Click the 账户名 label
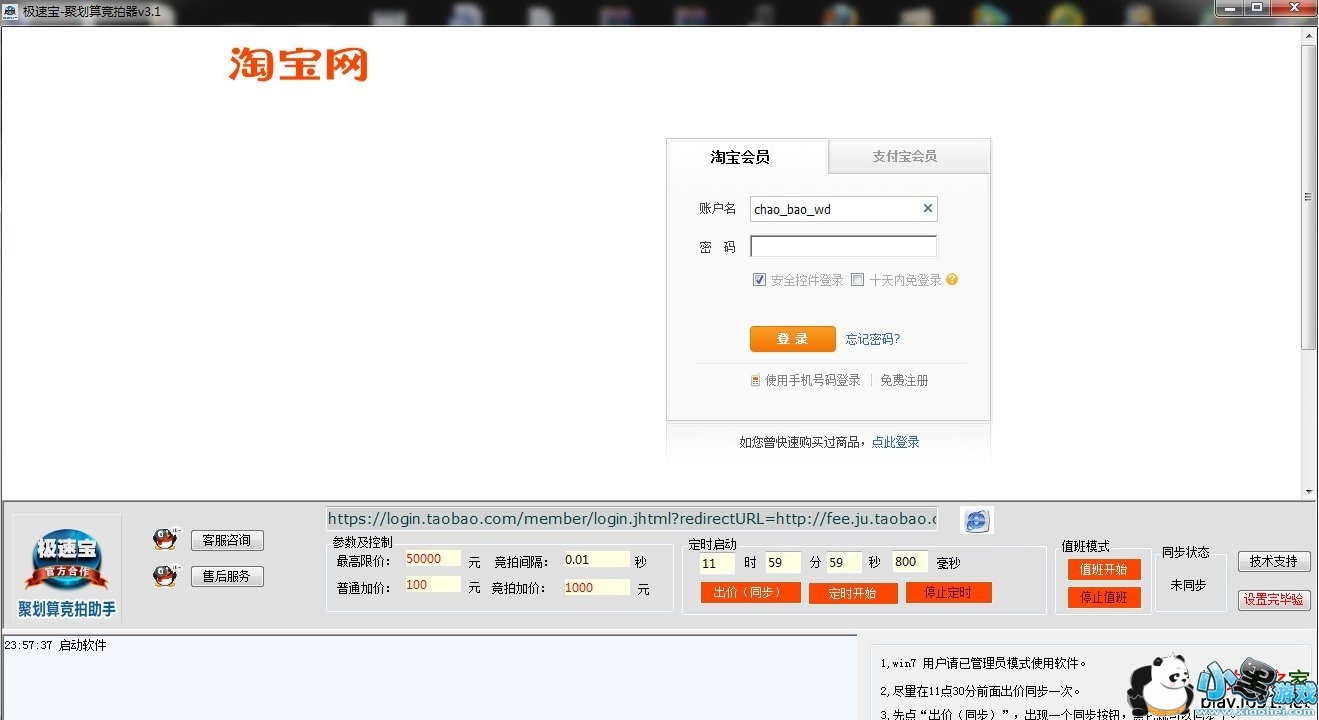 pos(717,209)
